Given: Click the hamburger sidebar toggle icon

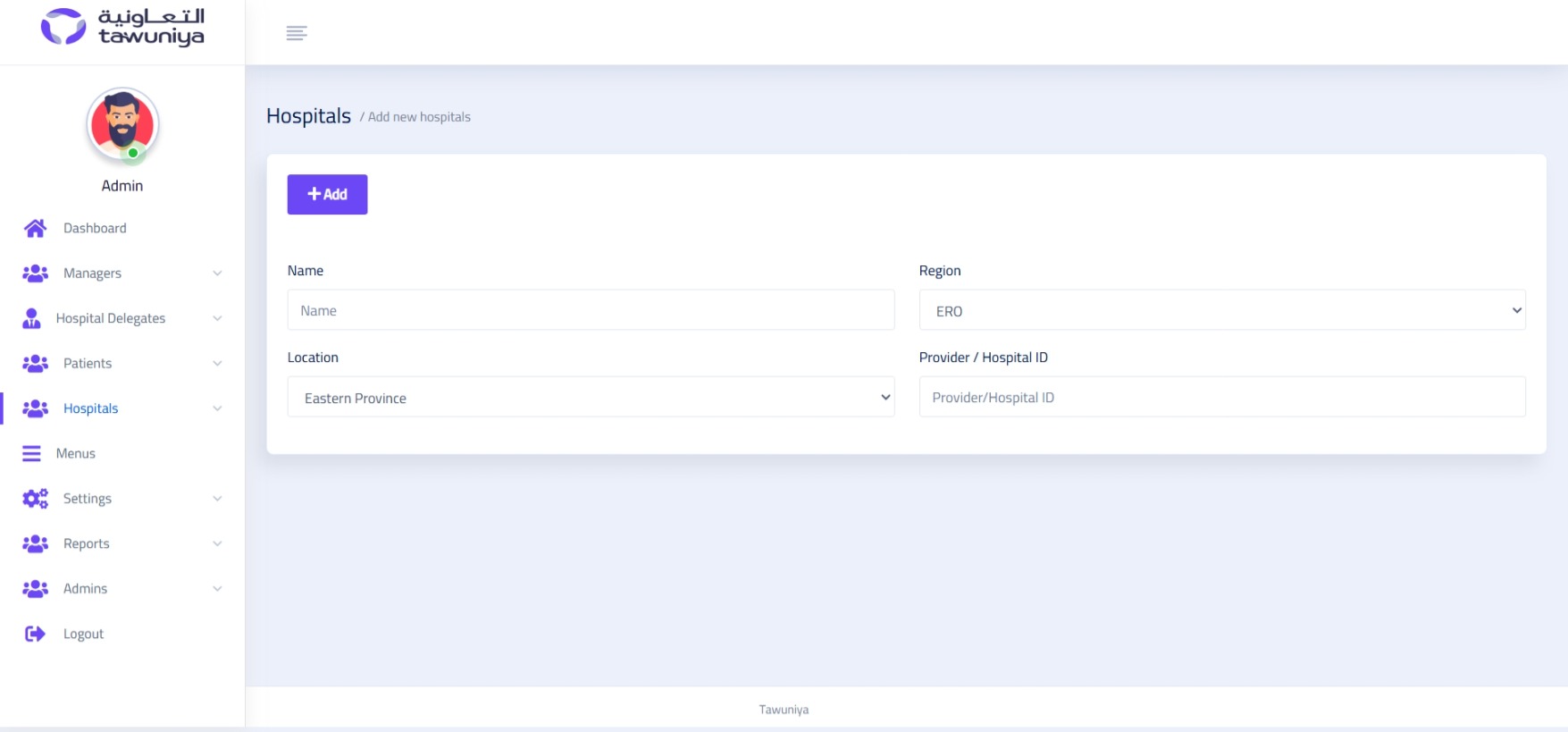Looking at the screenshot, I should click(x=297, y=33).
